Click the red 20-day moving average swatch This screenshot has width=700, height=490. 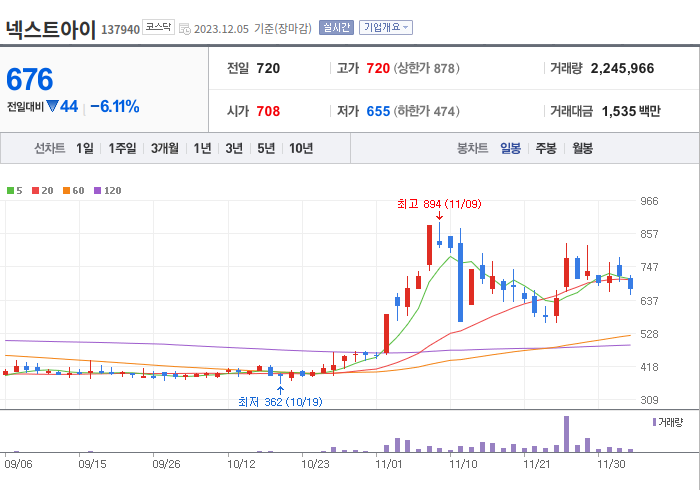[36, 191]
